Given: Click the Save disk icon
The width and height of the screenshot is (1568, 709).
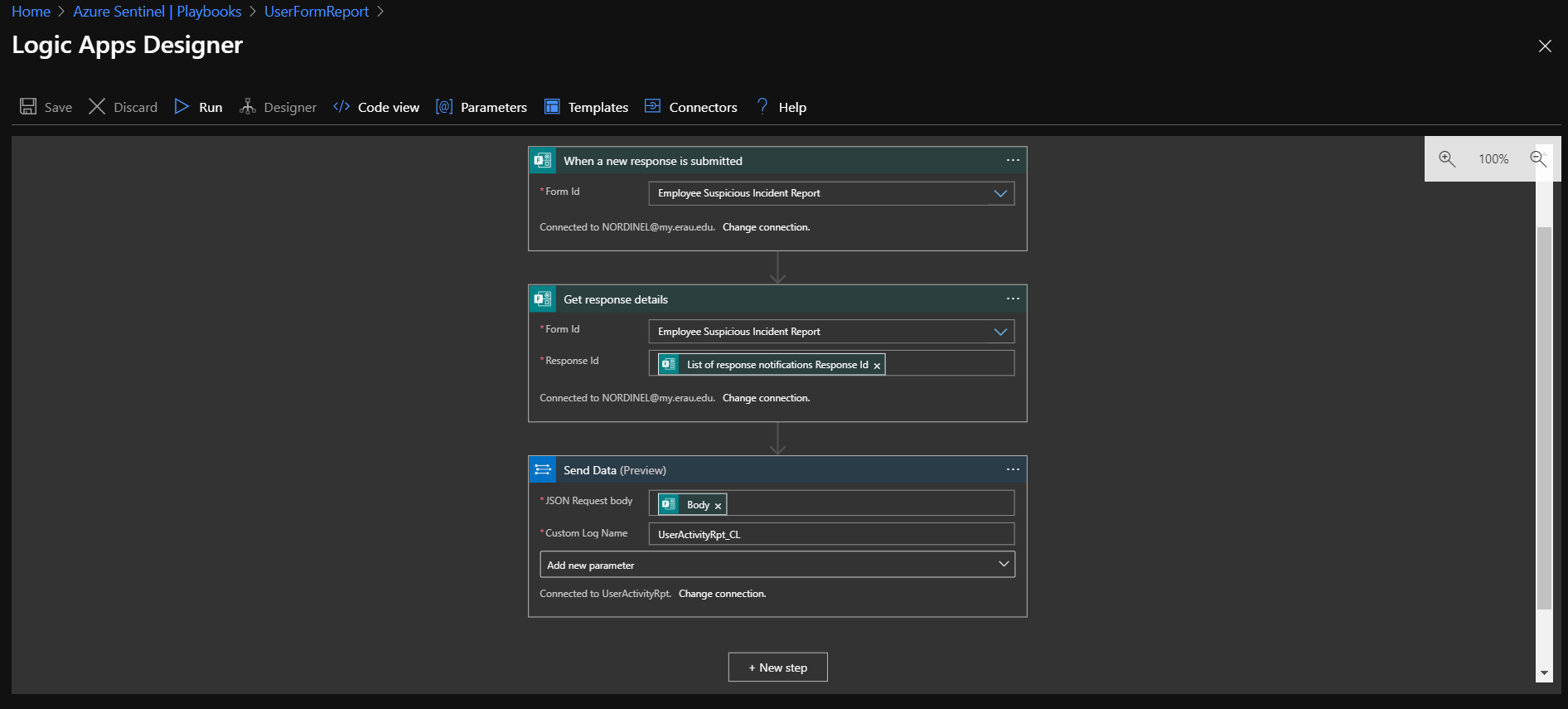Looking at the screenshot, I should (28, 106).
